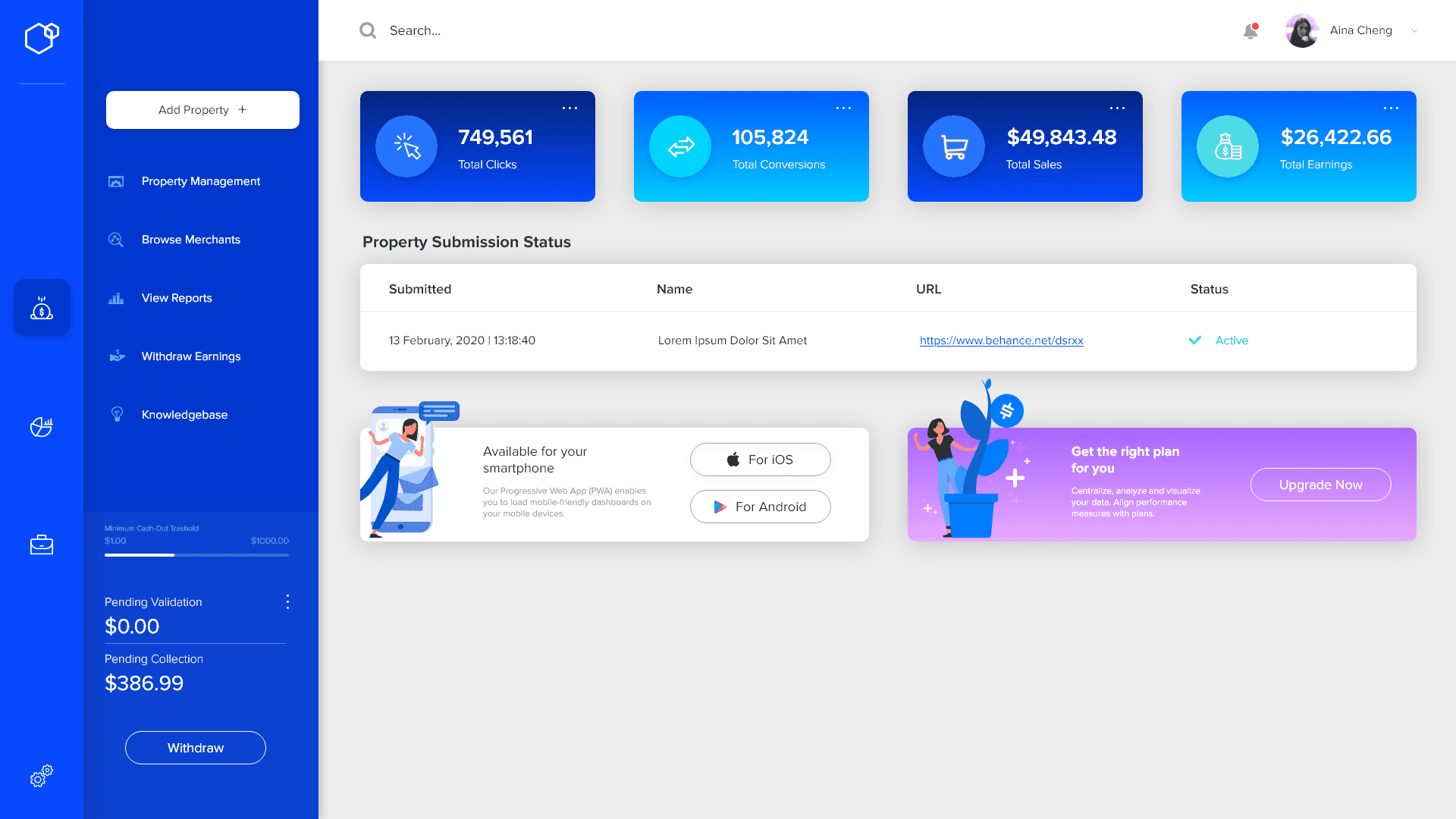Open Total Earnings card three-dot menu
1456x819 pixels.
(x=1391, y=108)
